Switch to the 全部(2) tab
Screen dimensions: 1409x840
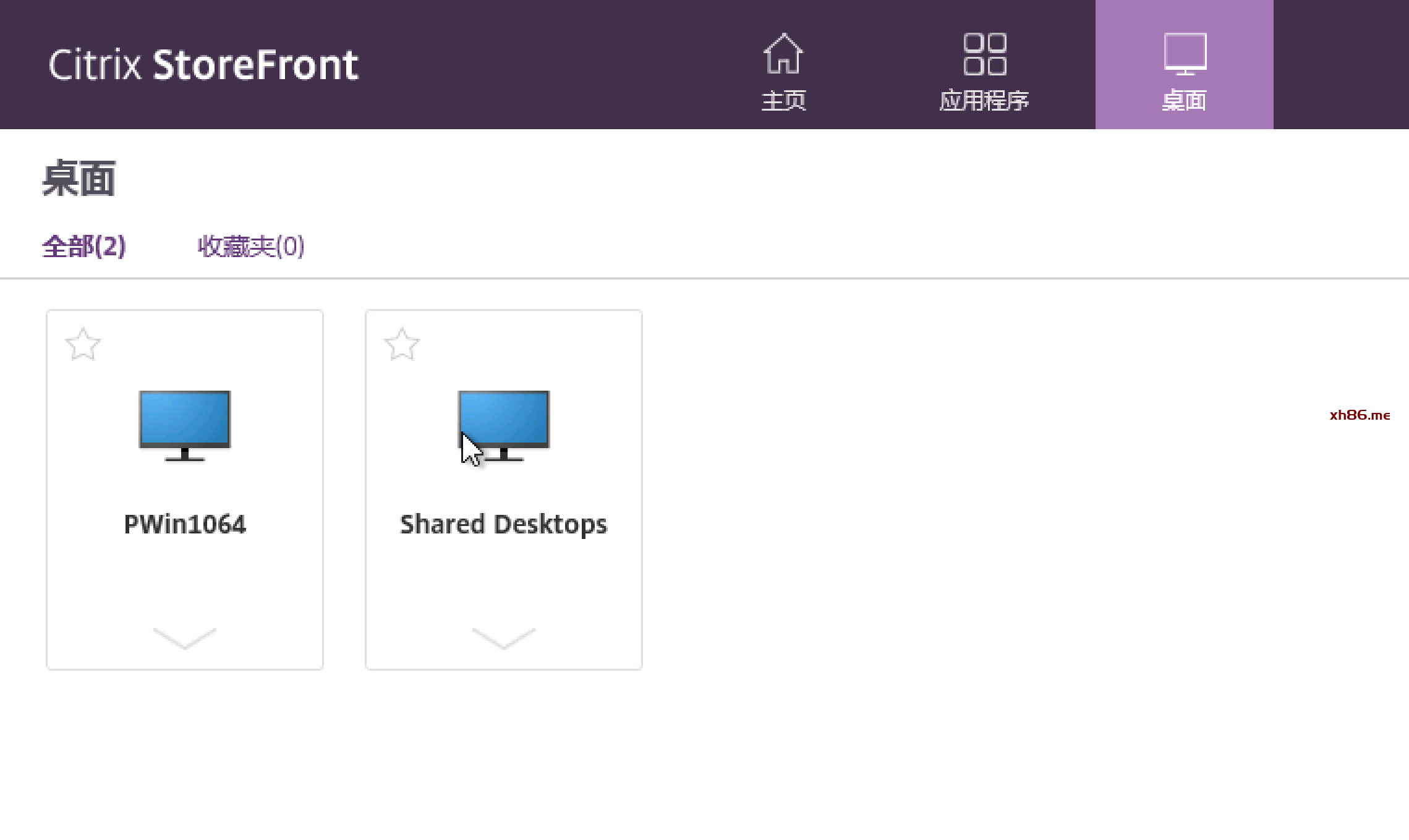tap(84, 247)
